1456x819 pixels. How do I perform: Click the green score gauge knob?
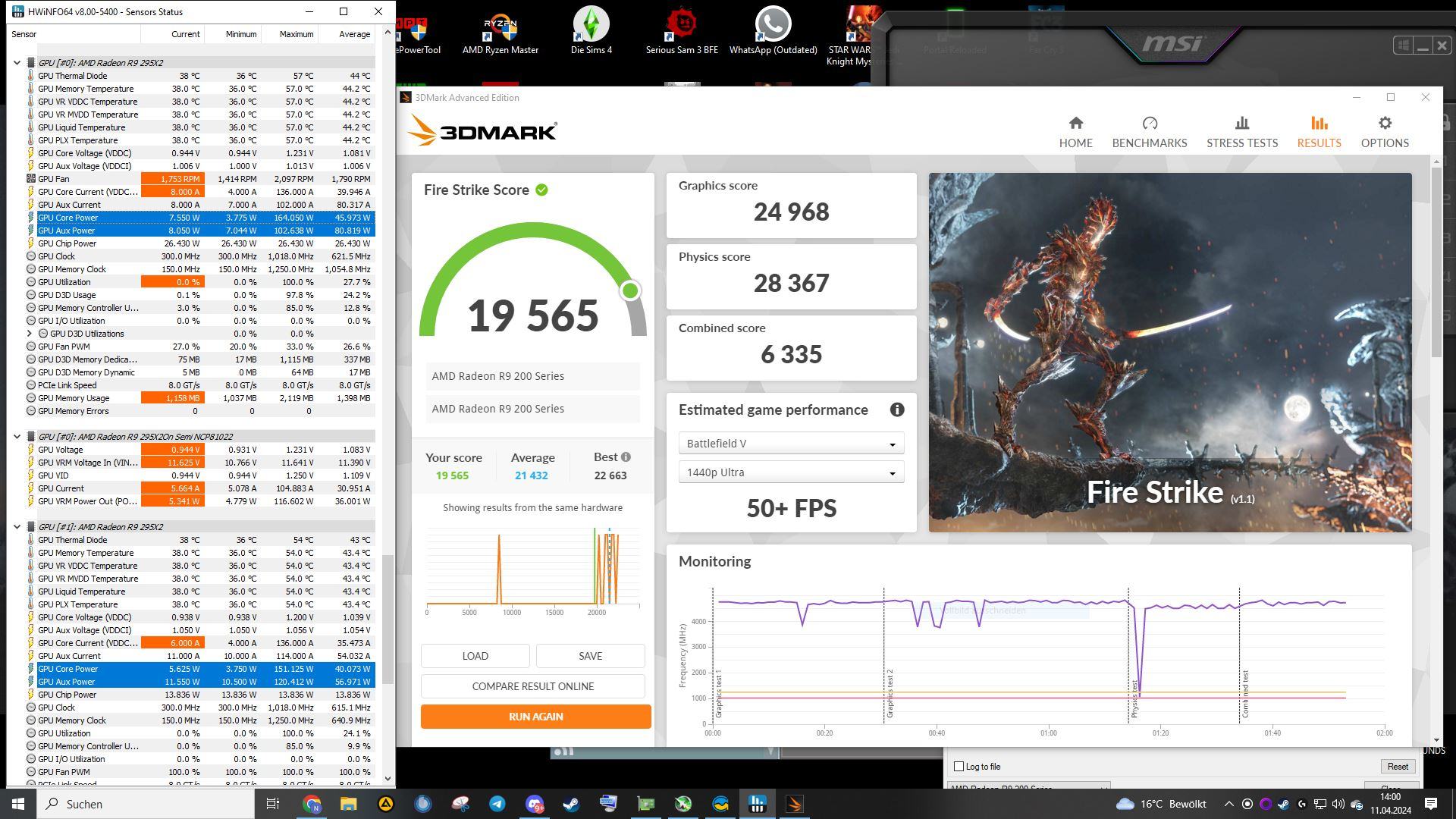tap(629, 290)
